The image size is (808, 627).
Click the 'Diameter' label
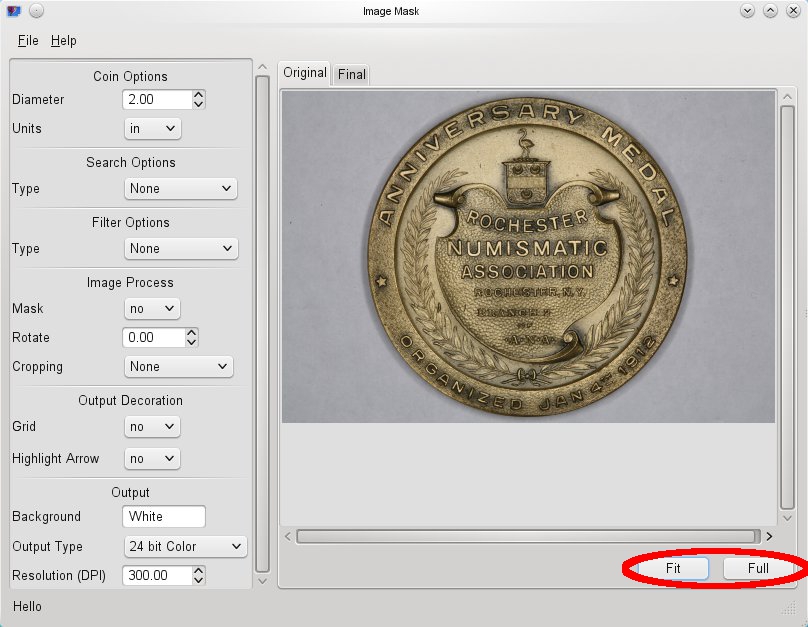click(38, 99)
